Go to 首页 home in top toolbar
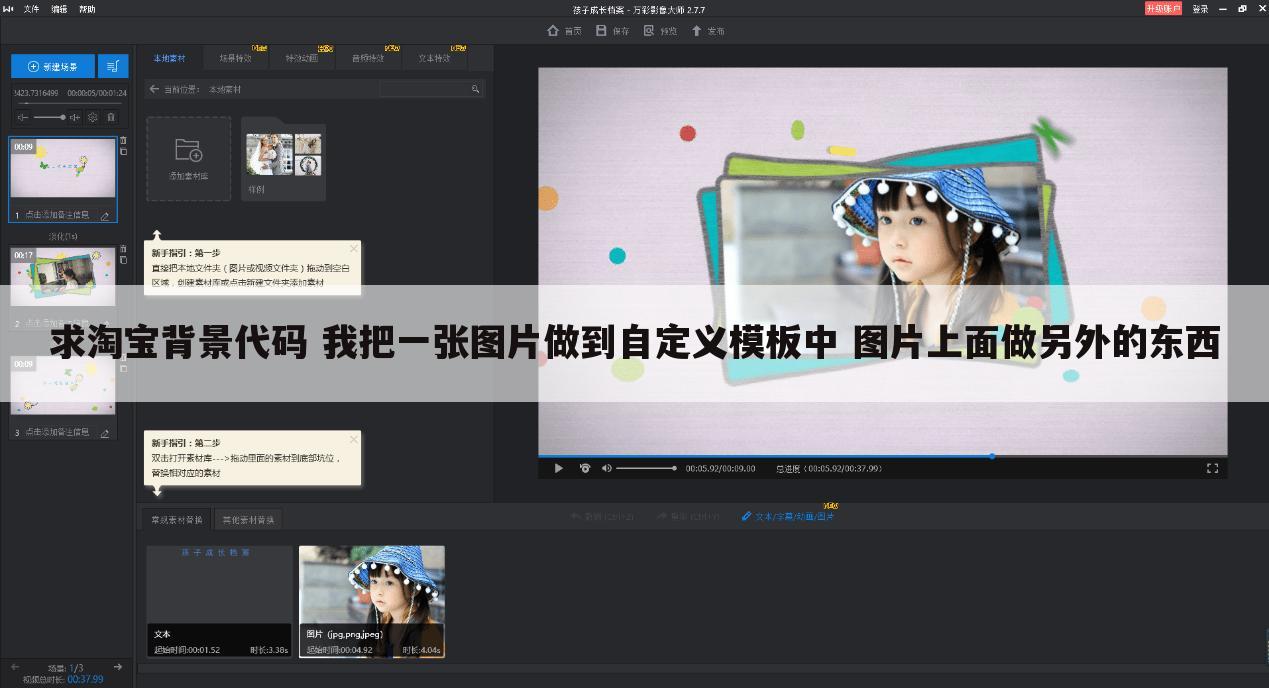The height and width of the screenshot is (688, 1269). [565, 31]
